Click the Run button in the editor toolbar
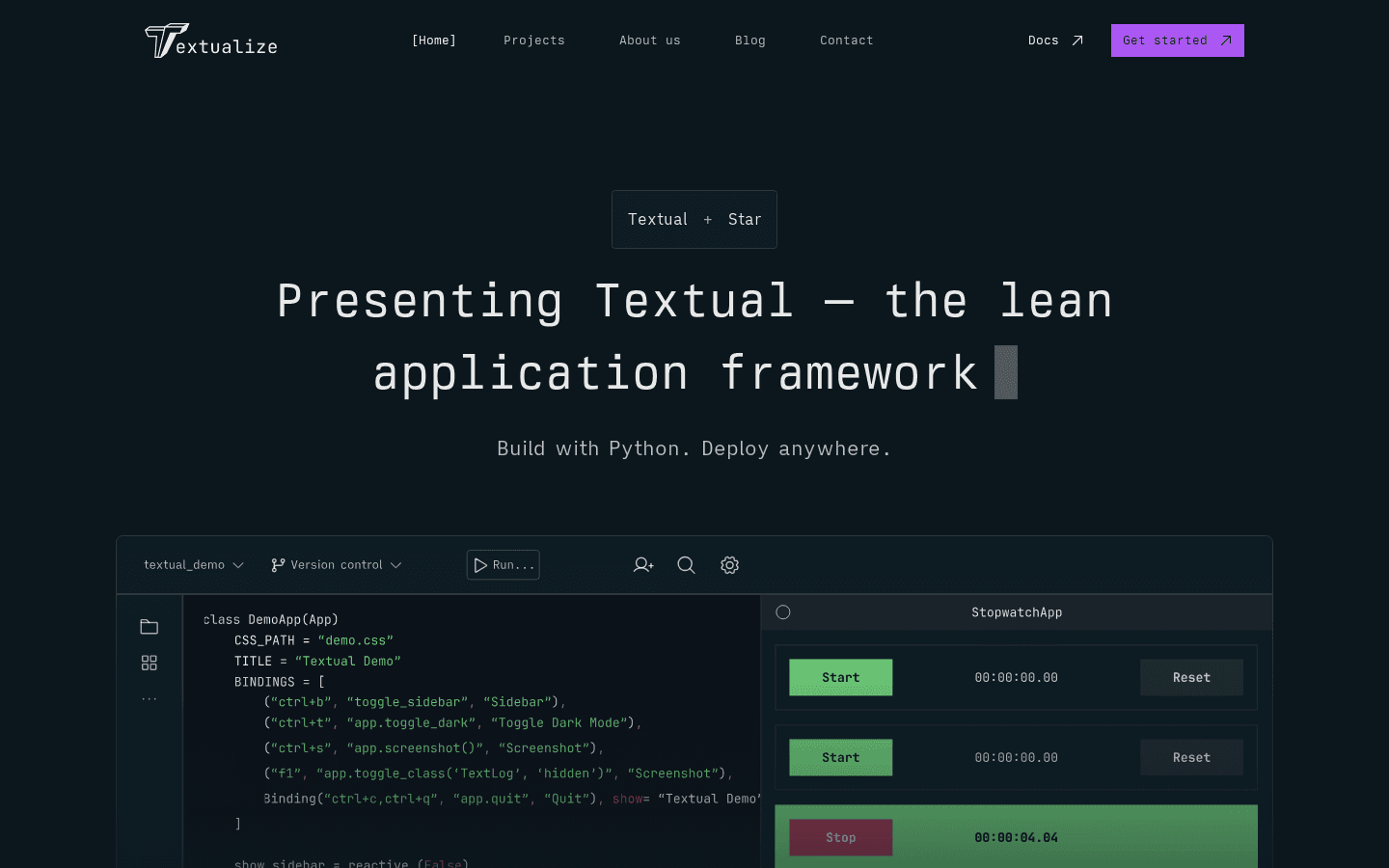The width and height of the screenshot is (1389, 868). click(503, 564)
